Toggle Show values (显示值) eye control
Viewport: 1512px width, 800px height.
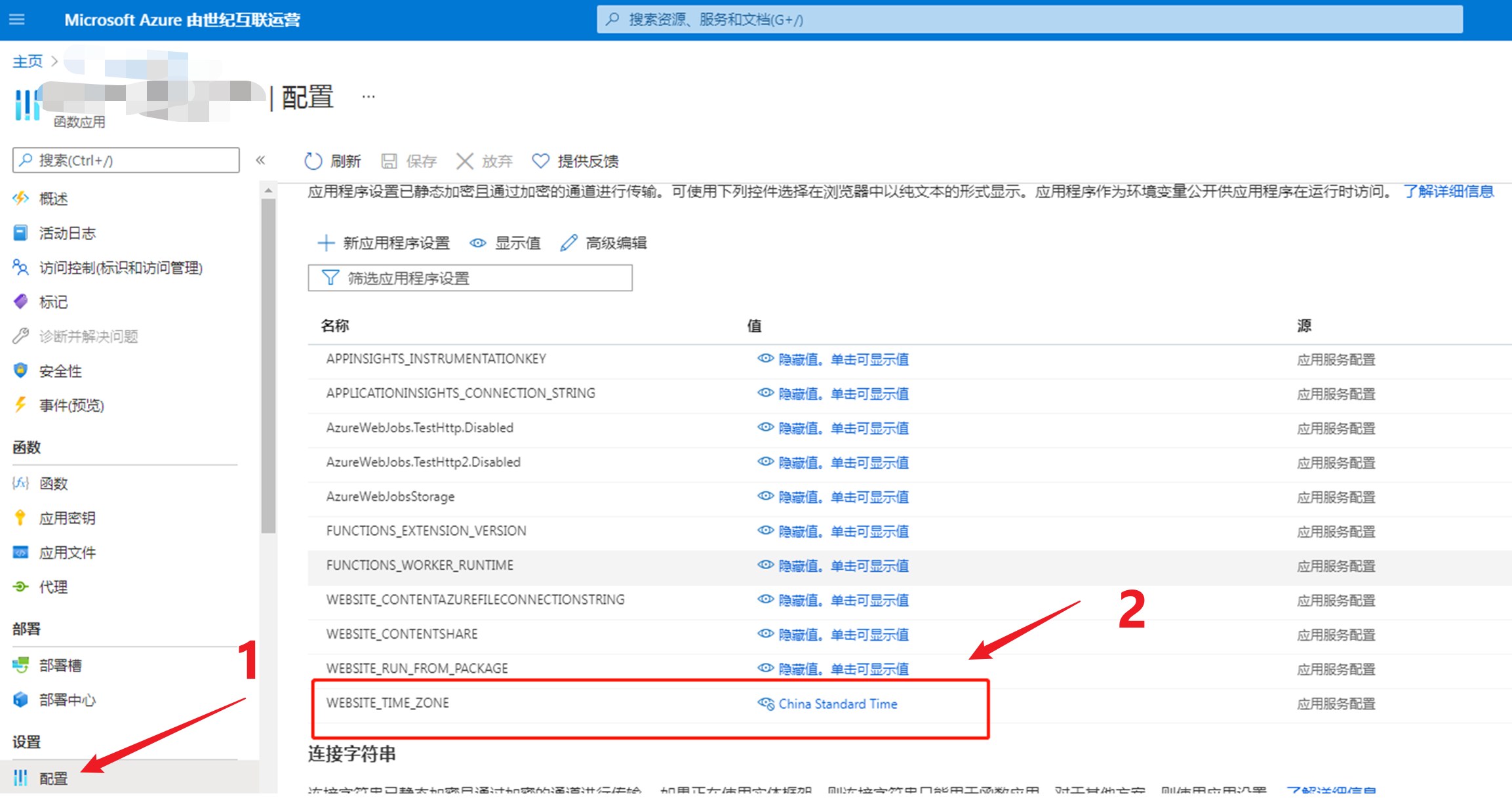click(x=478, y=243)
